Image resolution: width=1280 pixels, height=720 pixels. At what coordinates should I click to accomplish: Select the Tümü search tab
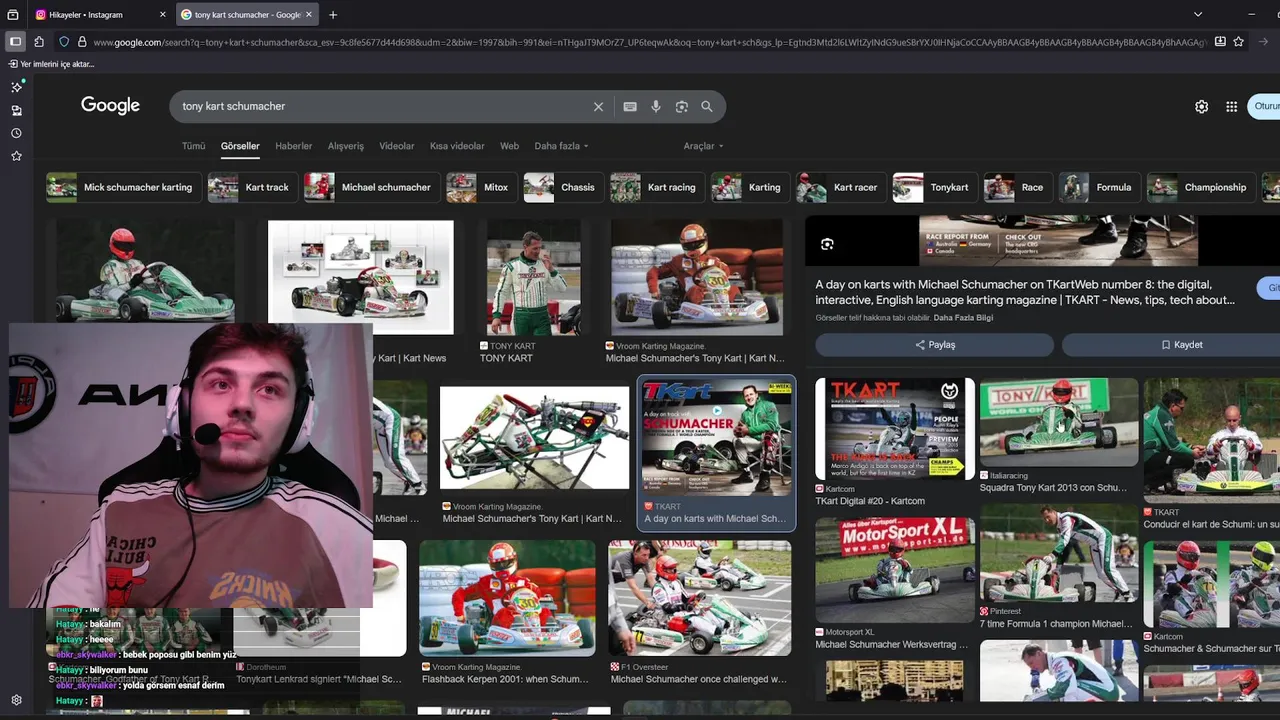click(193, 146)
